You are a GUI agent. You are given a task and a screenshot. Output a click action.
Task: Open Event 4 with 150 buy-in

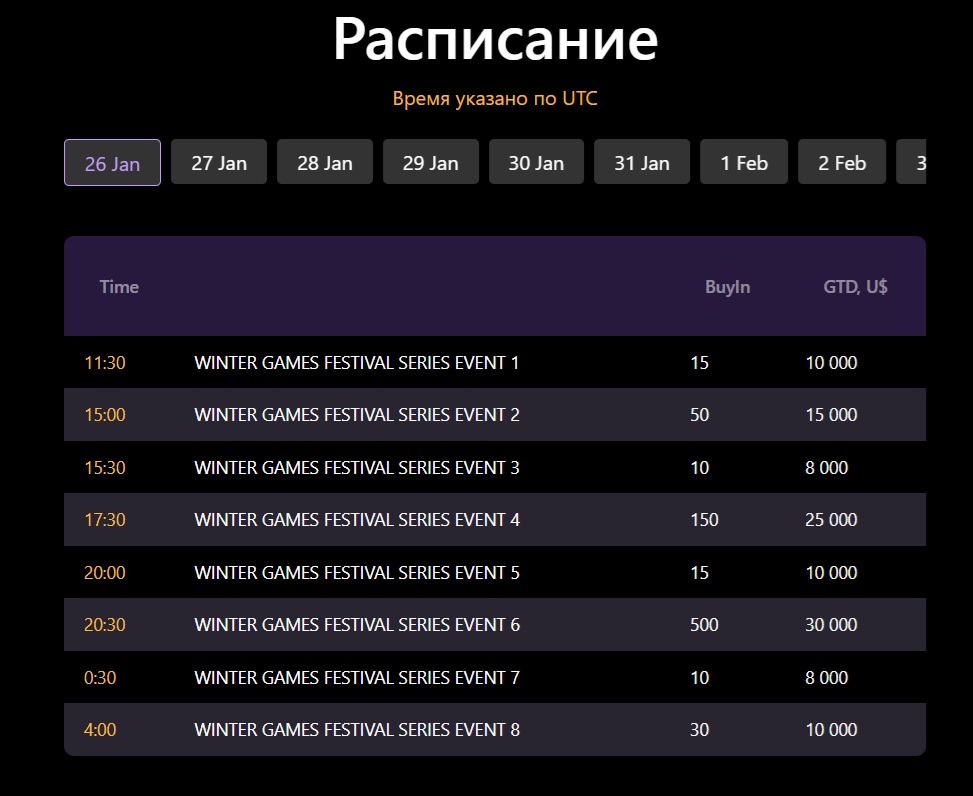pyautogui.click(x=357, y=520)
